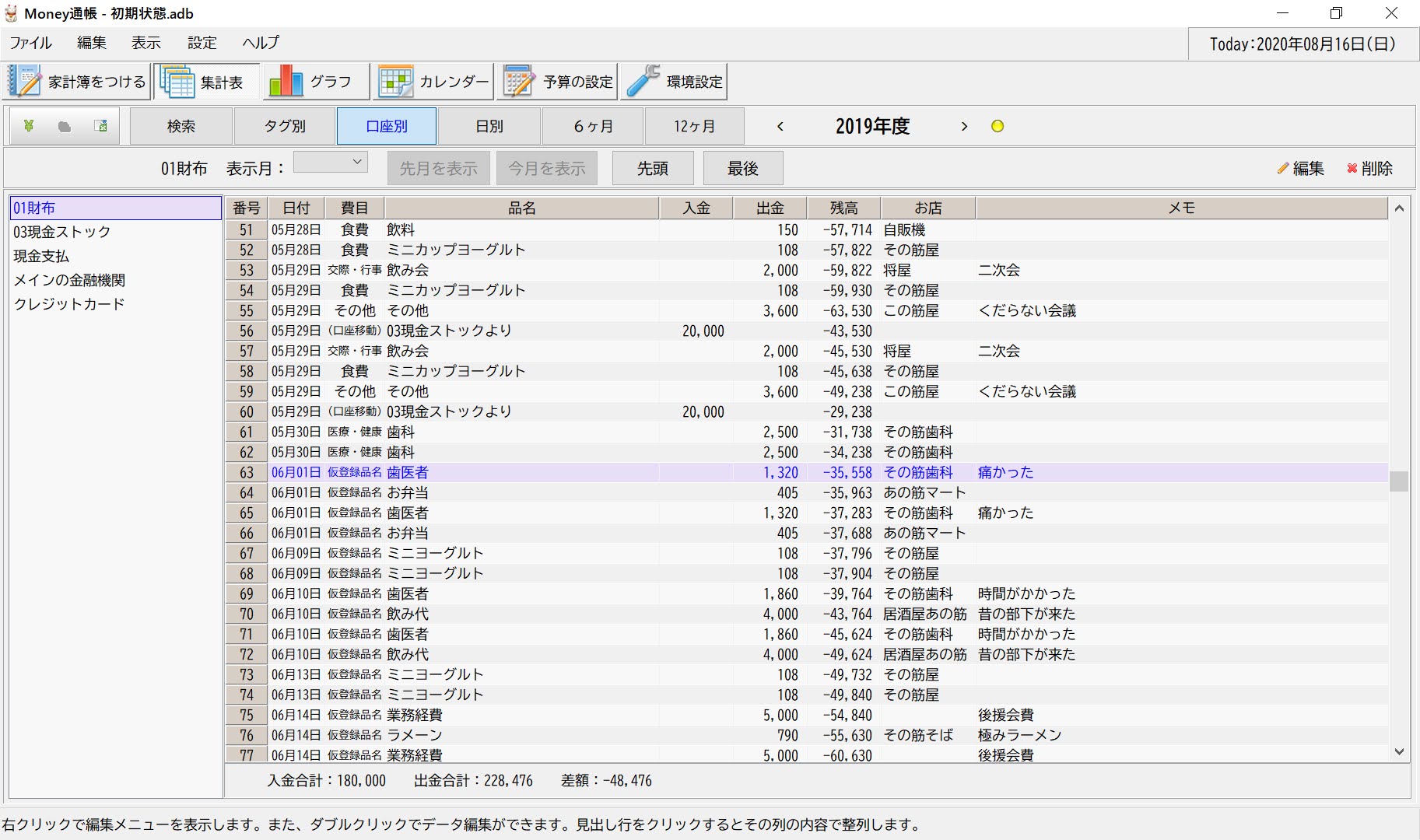
Task: Switch to the 日別 tab
Action: (x=489, y=126)
